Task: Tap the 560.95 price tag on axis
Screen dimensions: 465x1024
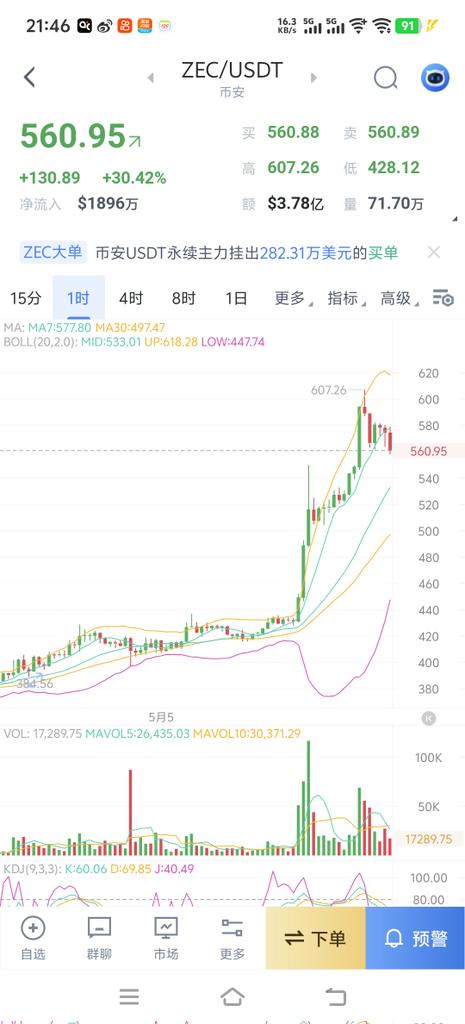Action: click(428, 451)
